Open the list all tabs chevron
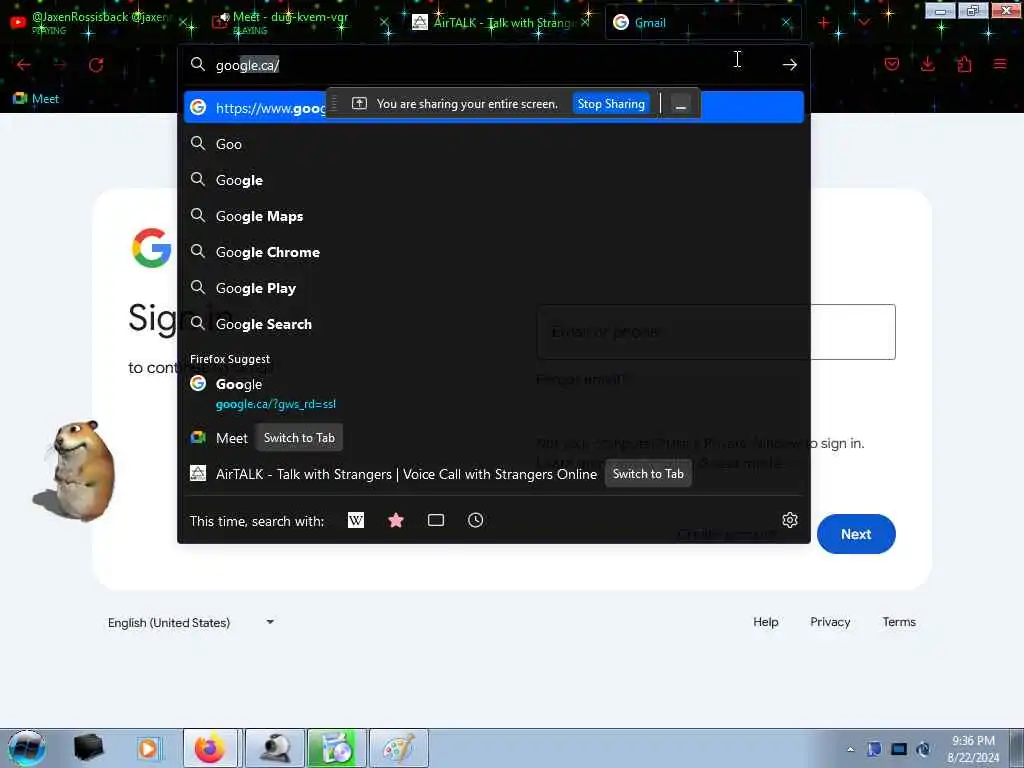The width and height of the screenshot is (1024, 768). click(x=863, y=23)
